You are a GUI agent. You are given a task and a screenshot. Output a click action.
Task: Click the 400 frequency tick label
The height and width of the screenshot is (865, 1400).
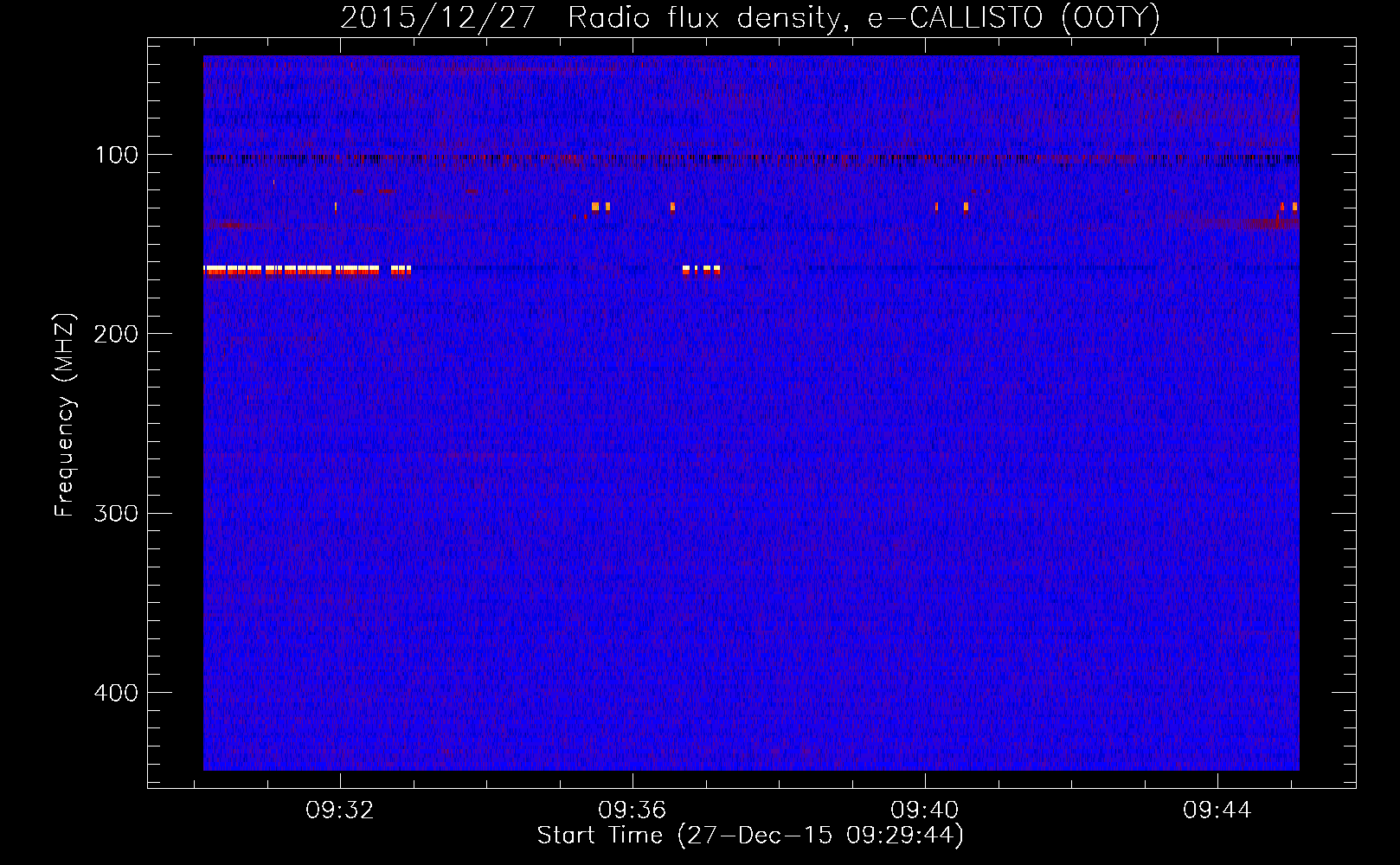[x=116, y=693]
